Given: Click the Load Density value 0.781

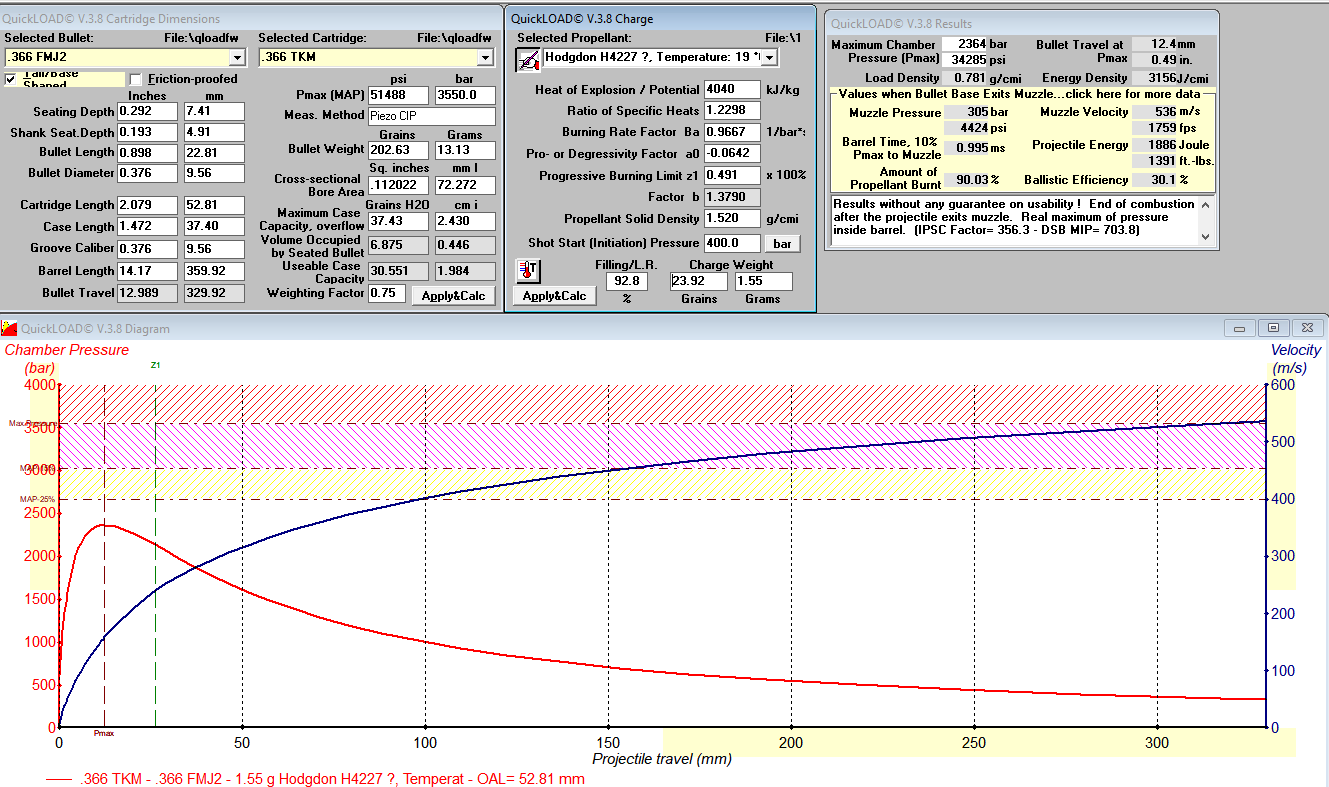Looking at the screenshot, I should tap(966, 78).
